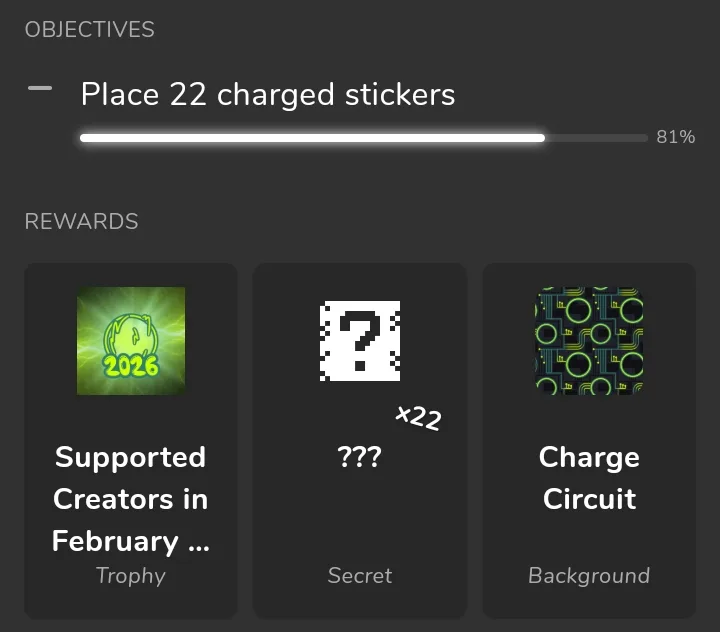Viewport: 720px width, 632px height.
Task: Click the filled portion of the progress bar
Action: click(x=312, y=138)
